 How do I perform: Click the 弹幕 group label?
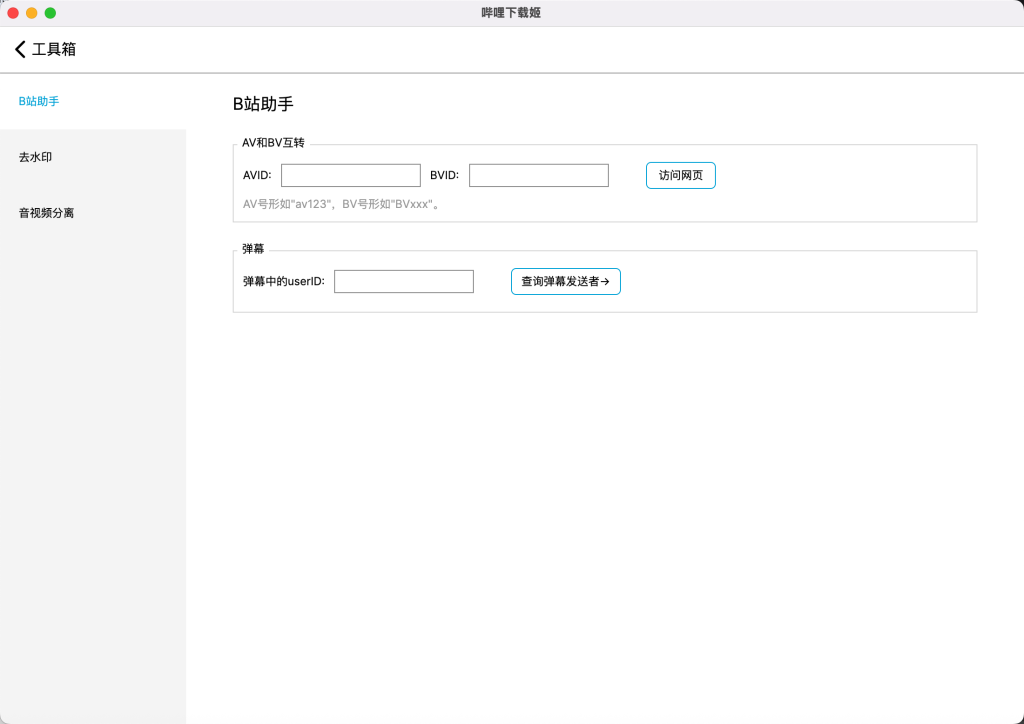(x=253, y=249)
